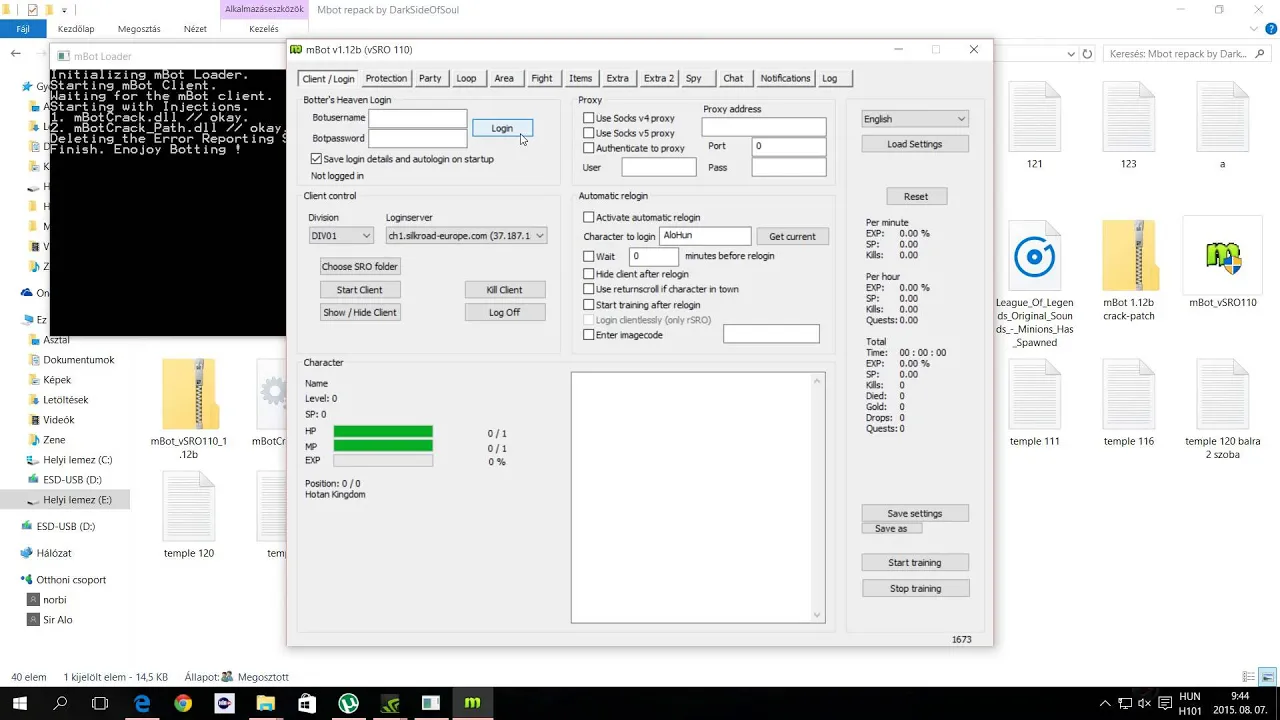Viewport: 1280px width, 720px height.
Task: Check Authenticate to proxy
Action: (589, 148)
